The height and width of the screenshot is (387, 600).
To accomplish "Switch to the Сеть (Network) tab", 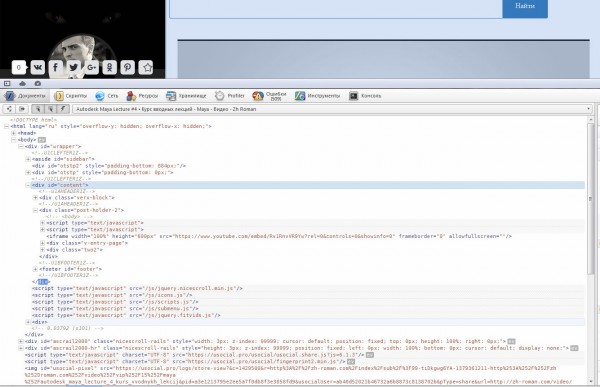I will click(107, 96).
